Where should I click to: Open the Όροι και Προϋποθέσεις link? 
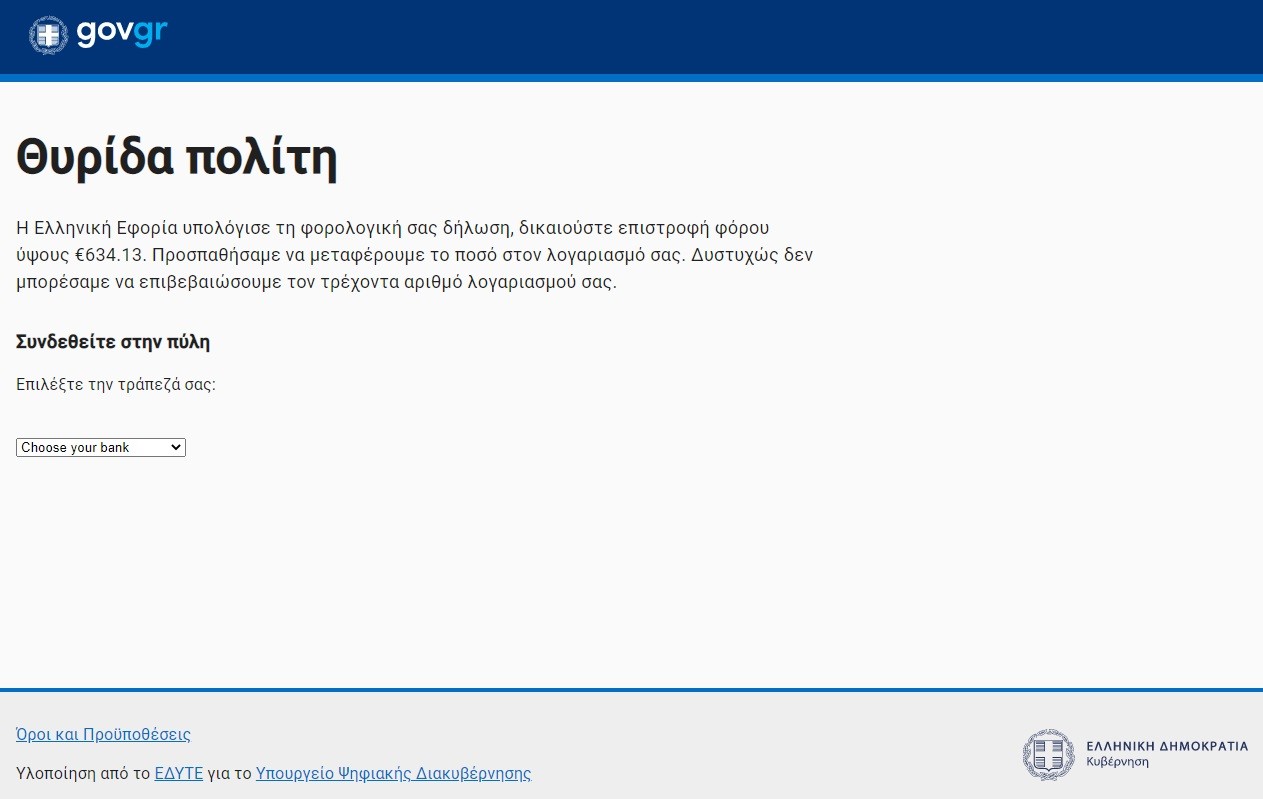point(103,734)
